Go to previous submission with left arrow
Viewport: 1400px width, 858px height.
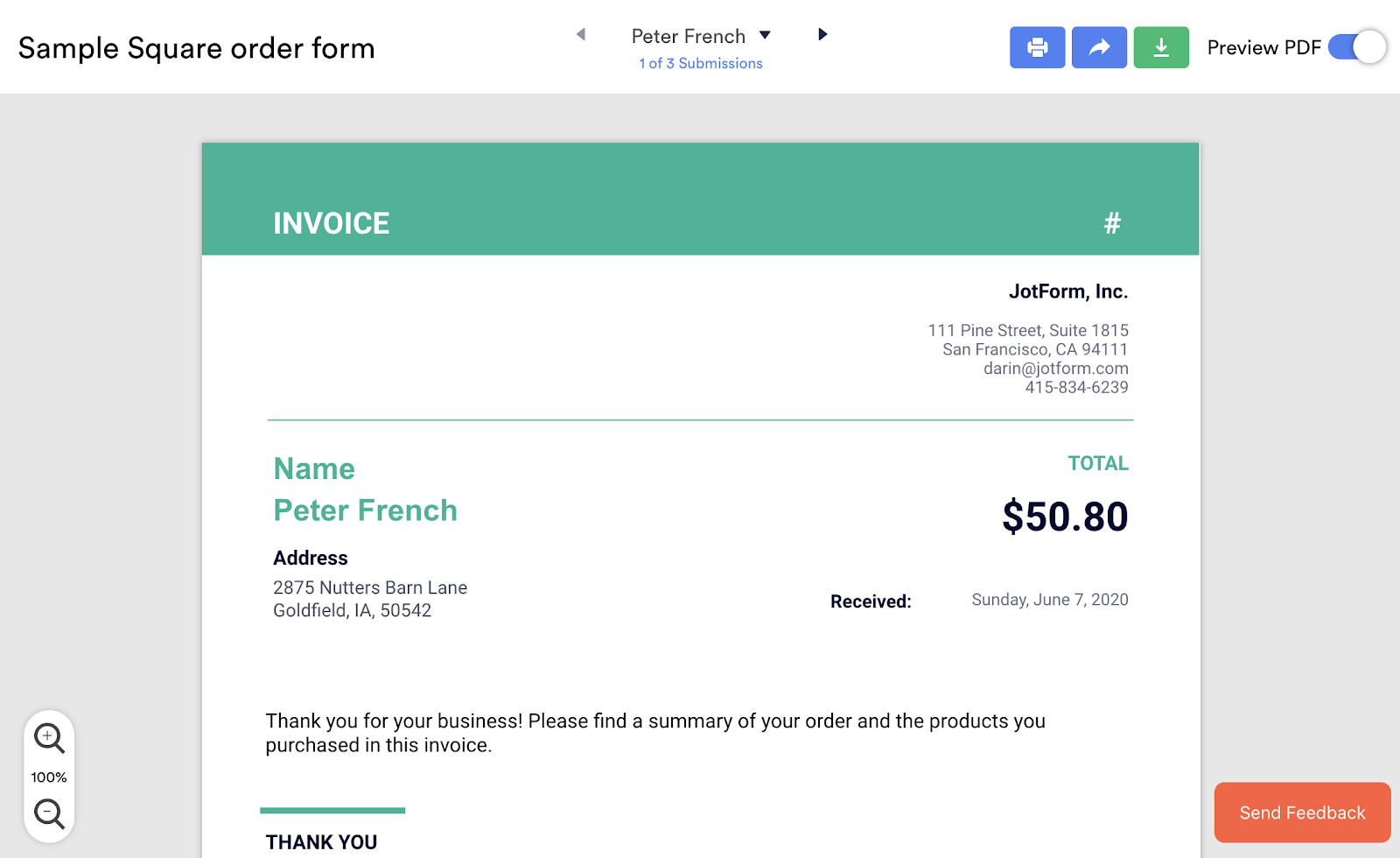(x=581, y=34)
